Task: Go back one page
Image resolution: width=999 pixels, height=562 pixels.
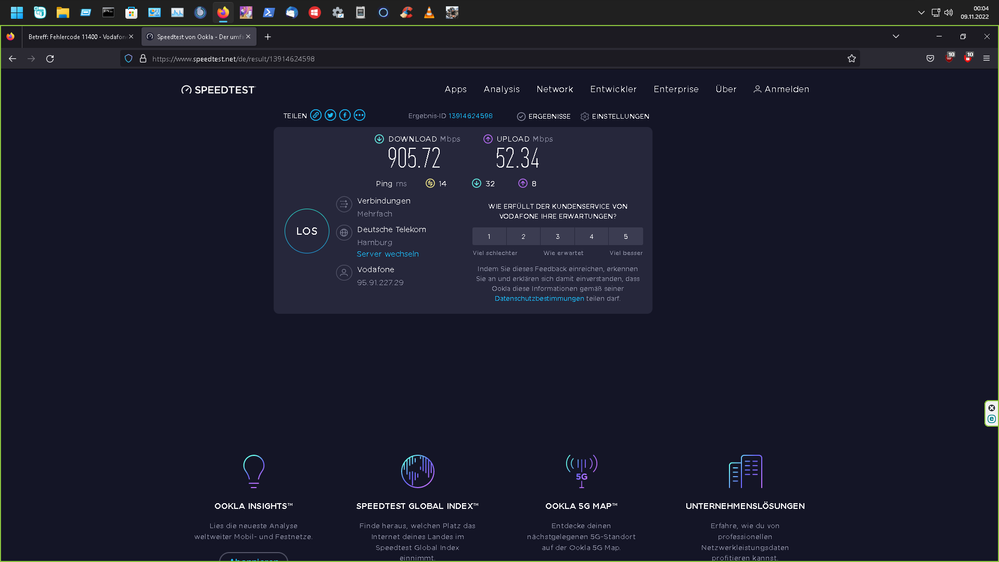Action: coord(13,59)
